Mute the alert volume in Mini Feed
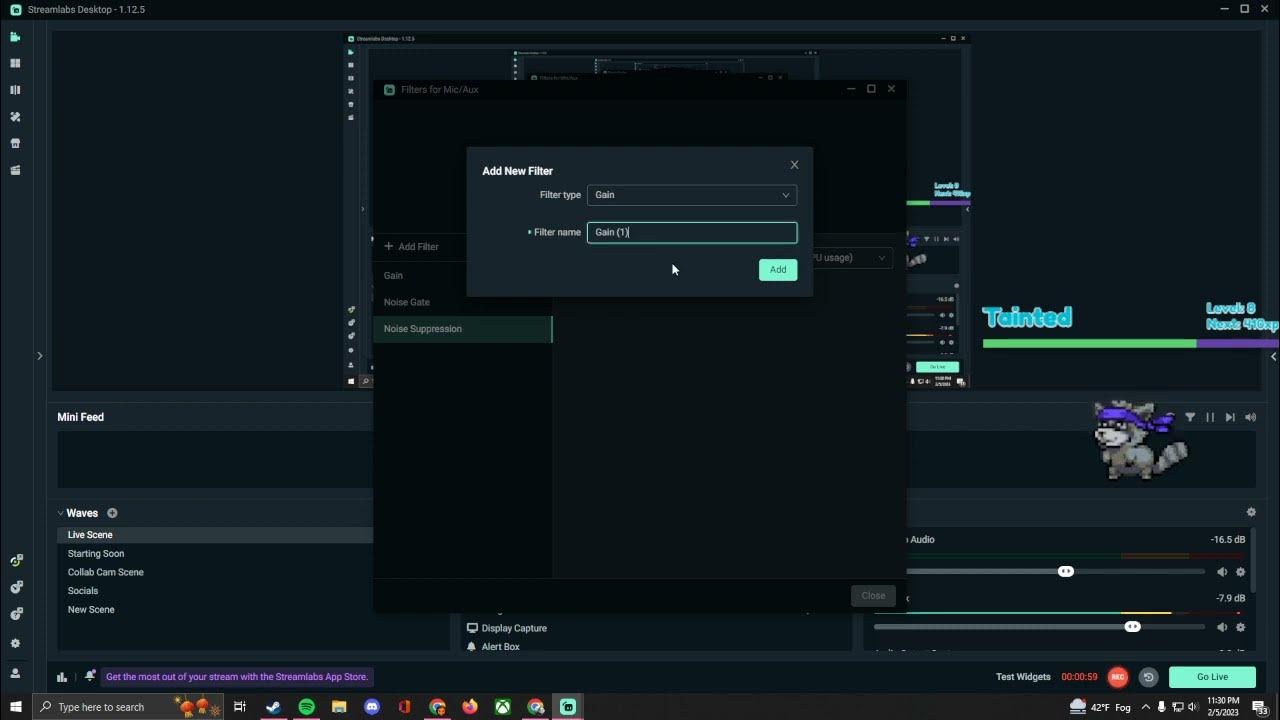Image resolution: width=1280 pixels, height=720 pixels. pyautogui.click(x=1251, y=417)
